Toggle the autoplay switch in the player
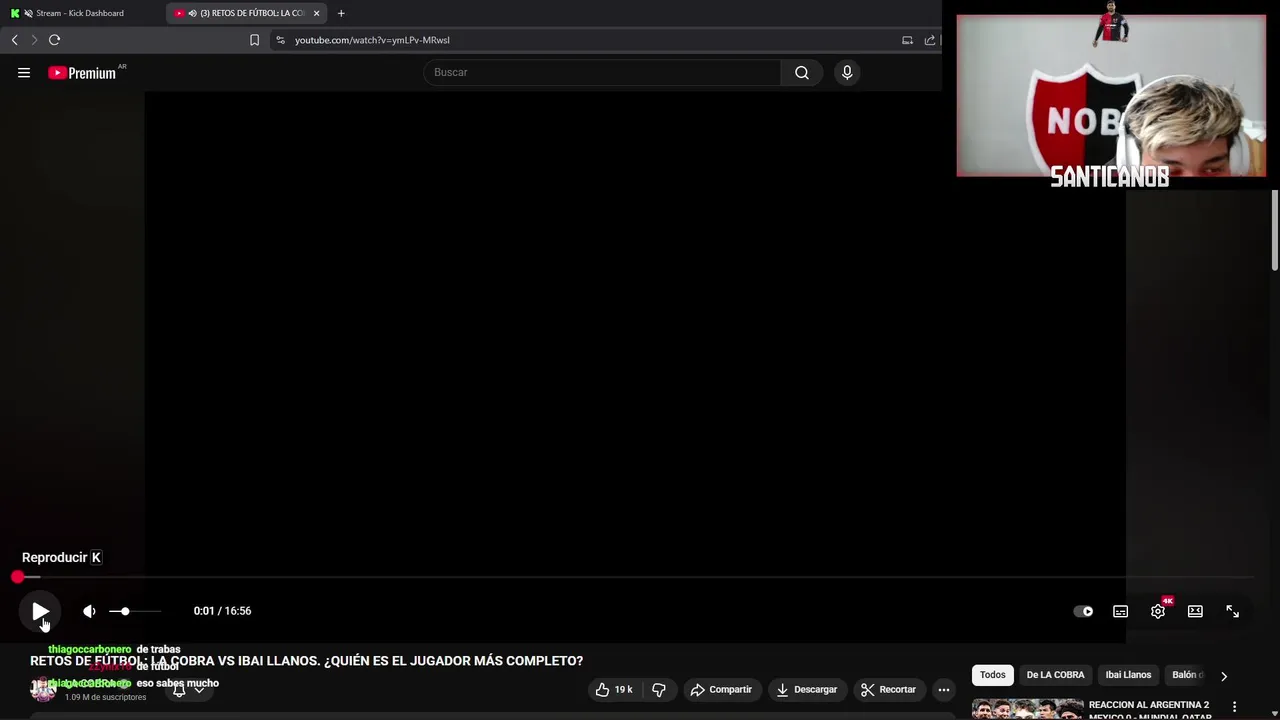 tap(1083, 611)
